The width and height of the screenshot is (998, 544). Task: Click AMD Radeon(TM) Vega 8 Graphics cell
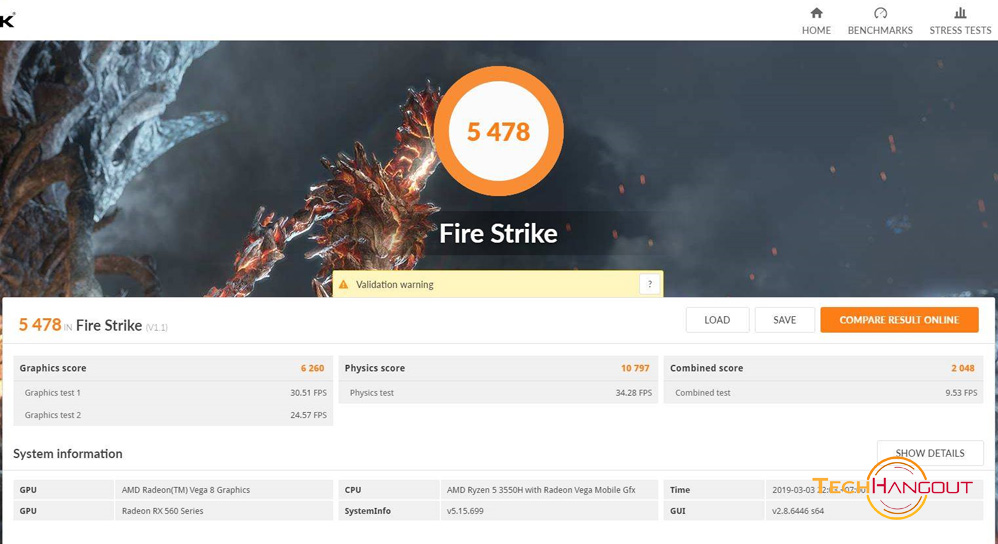pos(224,490)
